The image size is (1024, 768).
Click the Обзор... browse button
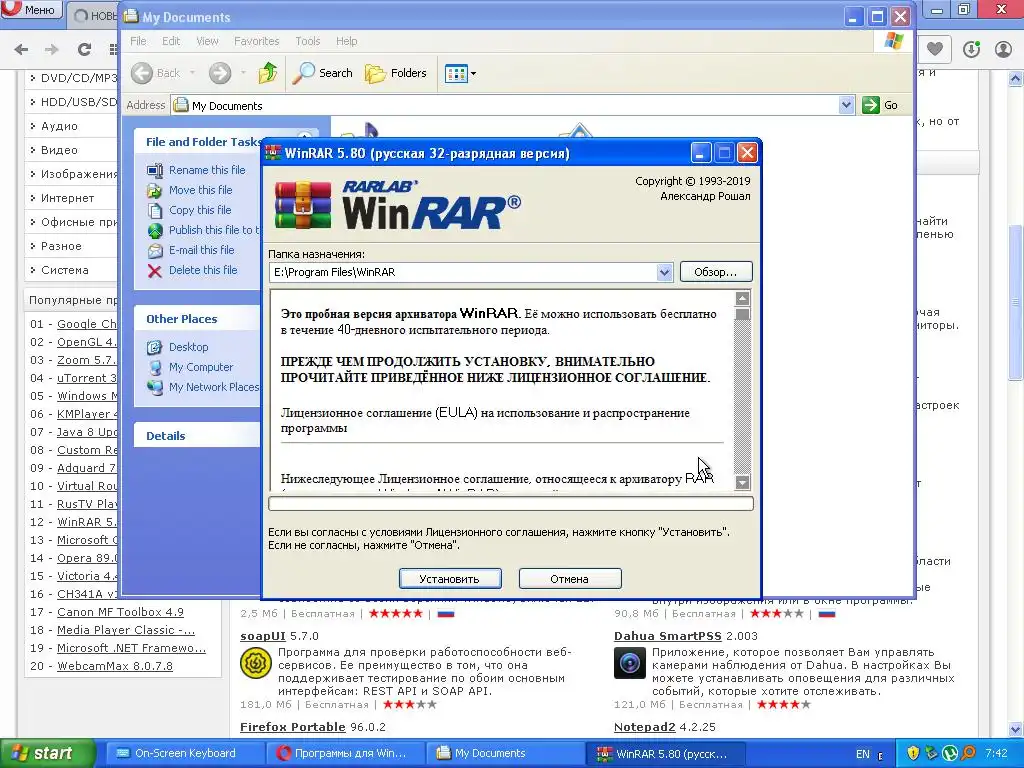click(716, 272)
